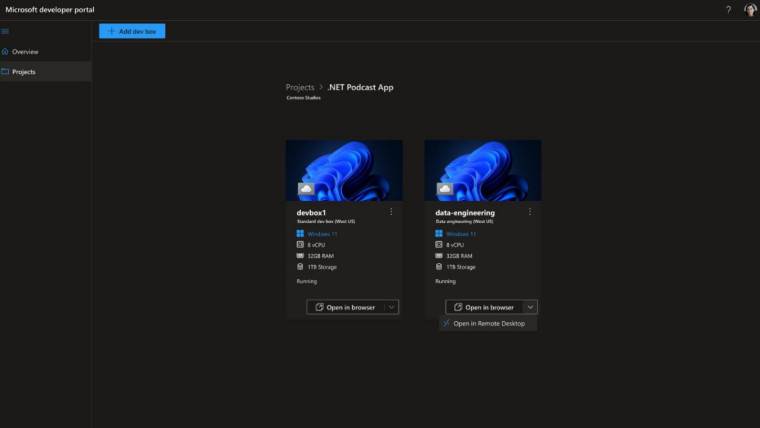Click the Projects folder icon in sidebar
The image size is (760, 428).
pyautogui.click(x=5, y=72)
